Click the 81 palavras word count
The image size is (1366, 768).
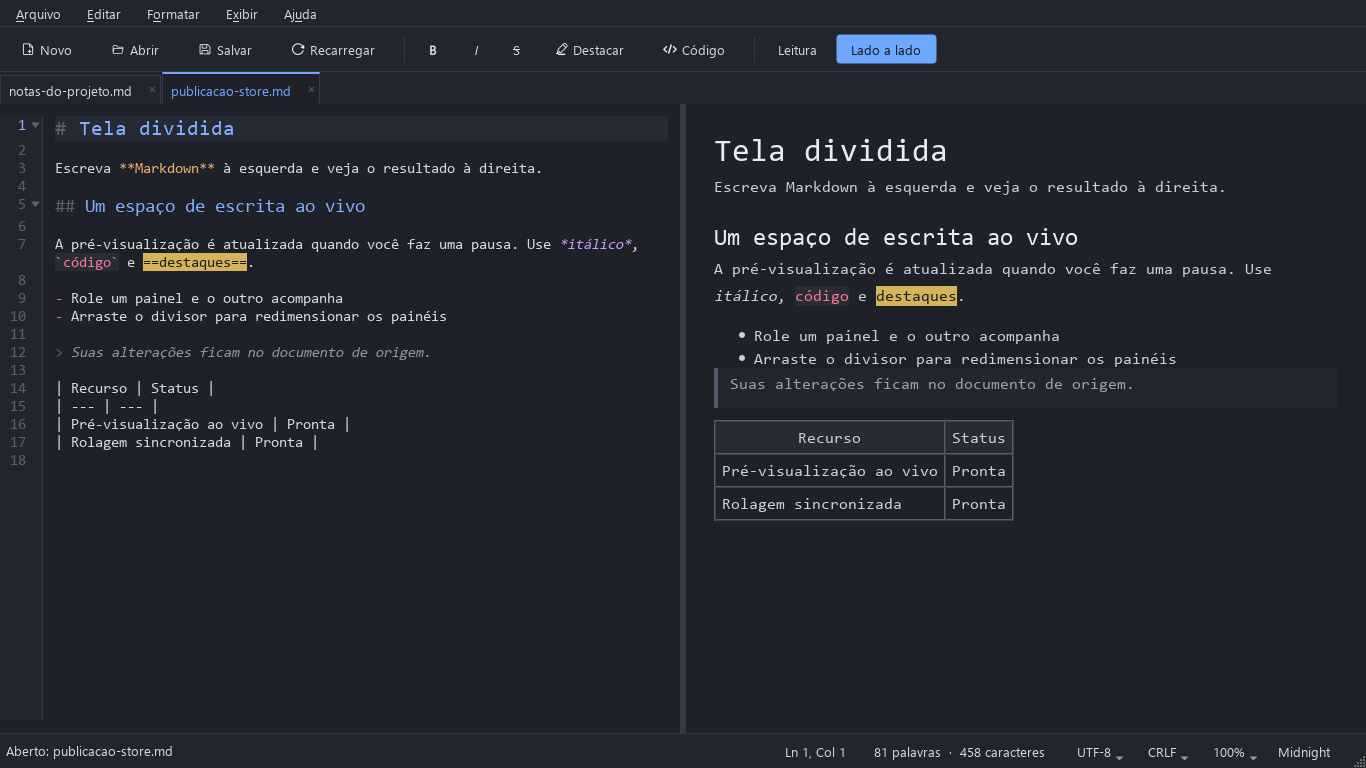pyautogui.click(x=907, y=752)
